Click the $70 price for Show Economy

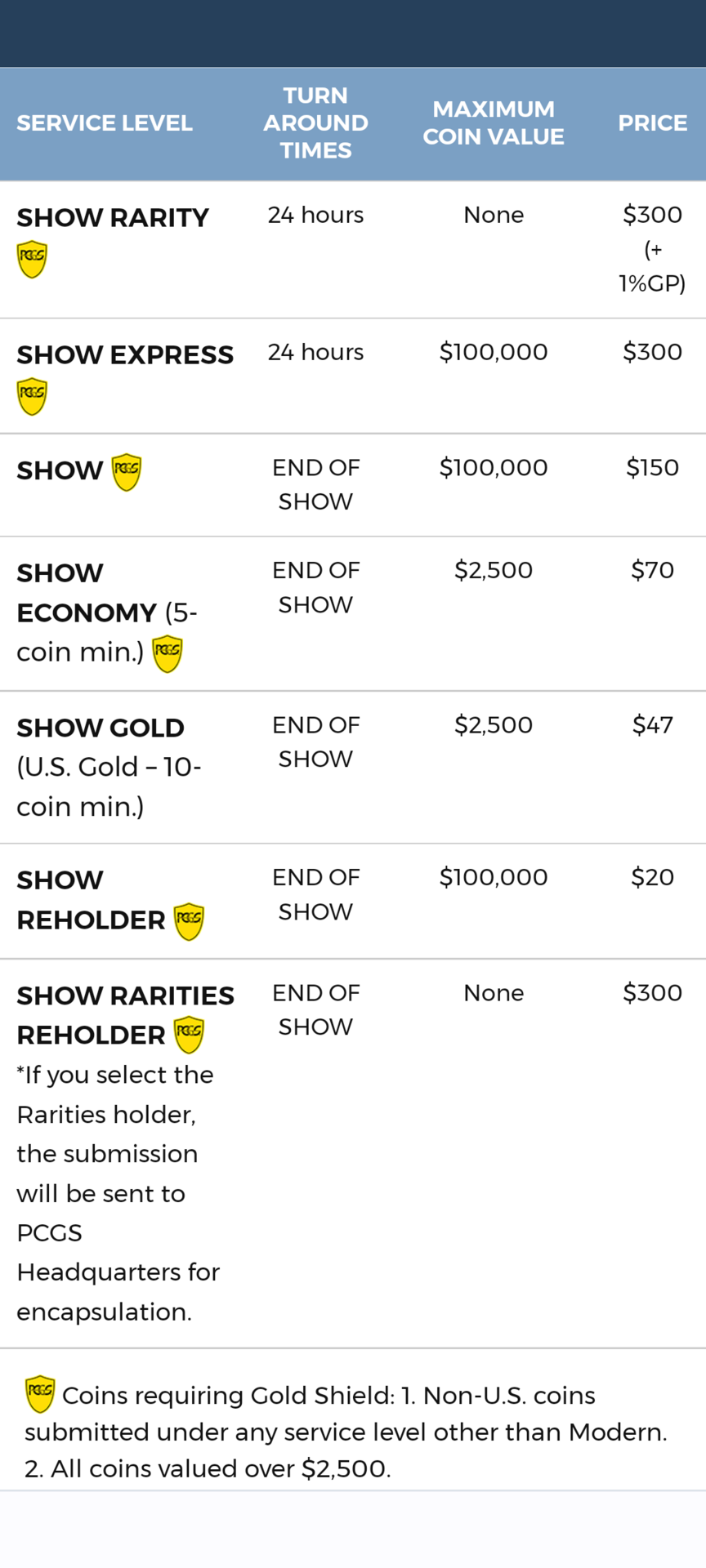652,570
